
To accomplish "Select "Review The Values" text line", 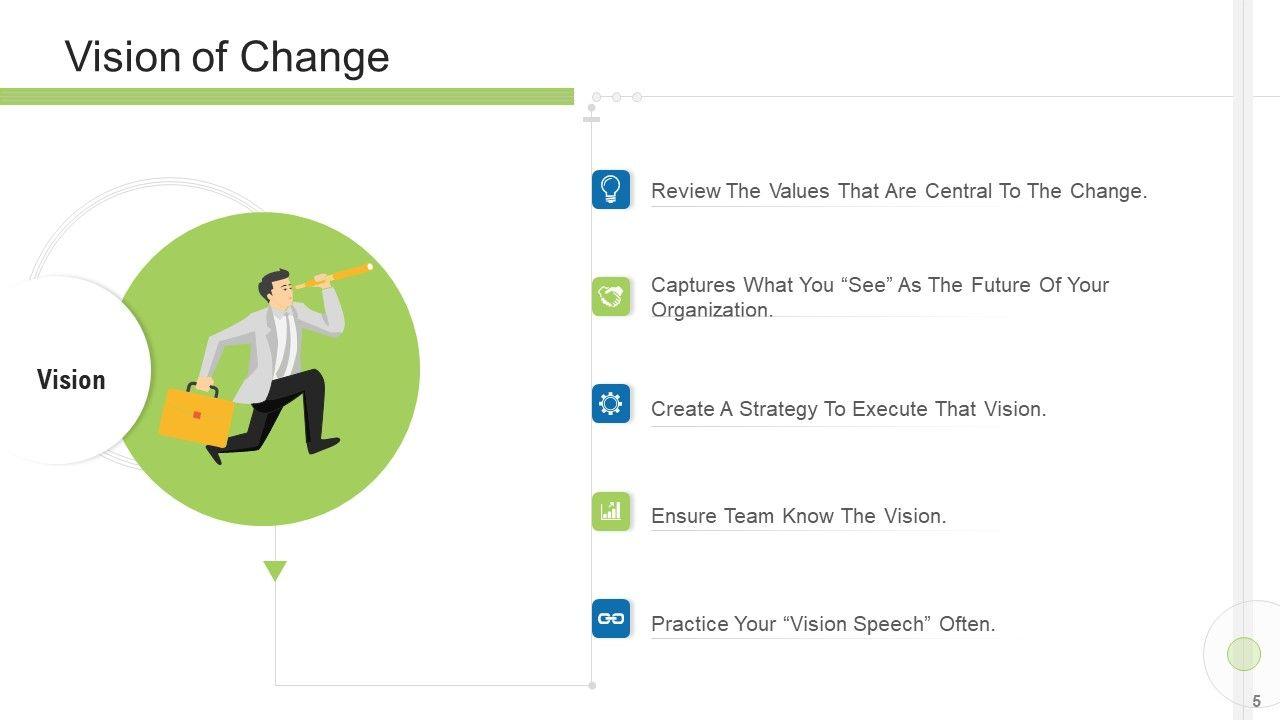I will pos(898,191).
